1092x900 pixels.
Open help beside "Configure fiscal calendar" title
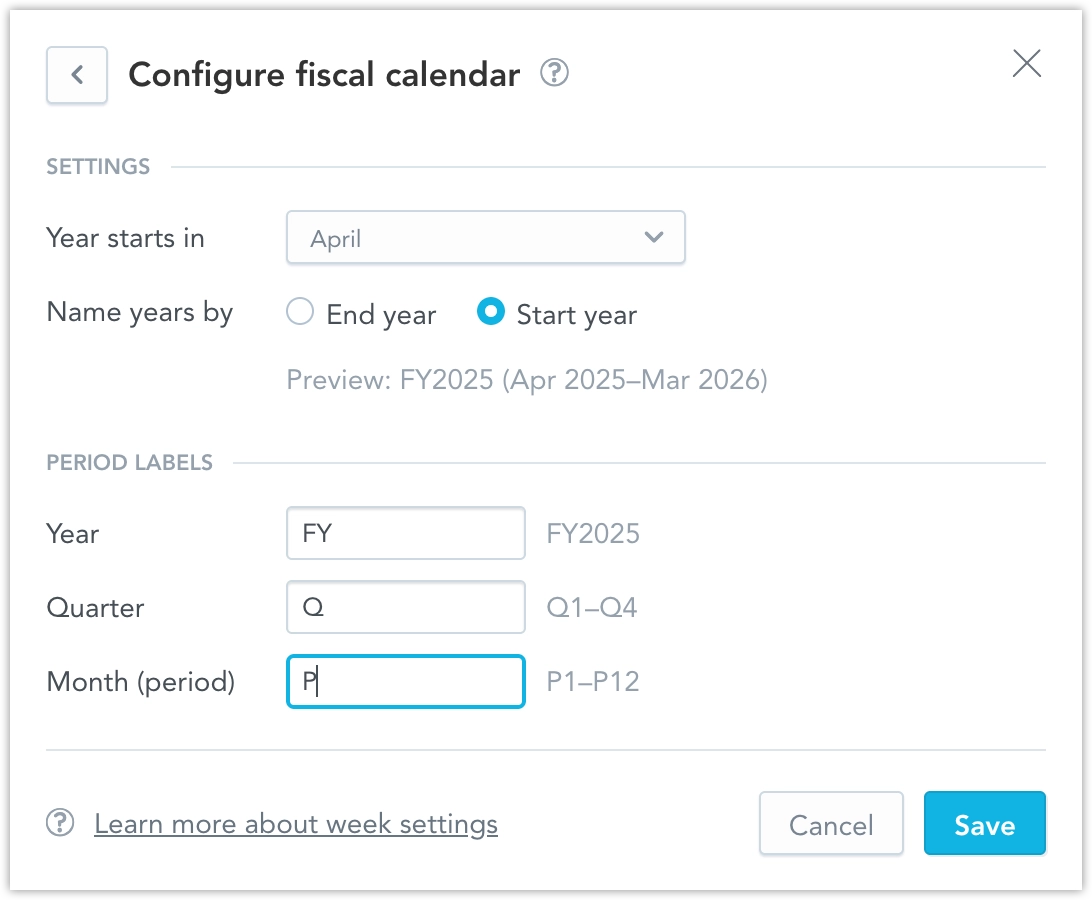pyautogui.click(x=554, y=74)
